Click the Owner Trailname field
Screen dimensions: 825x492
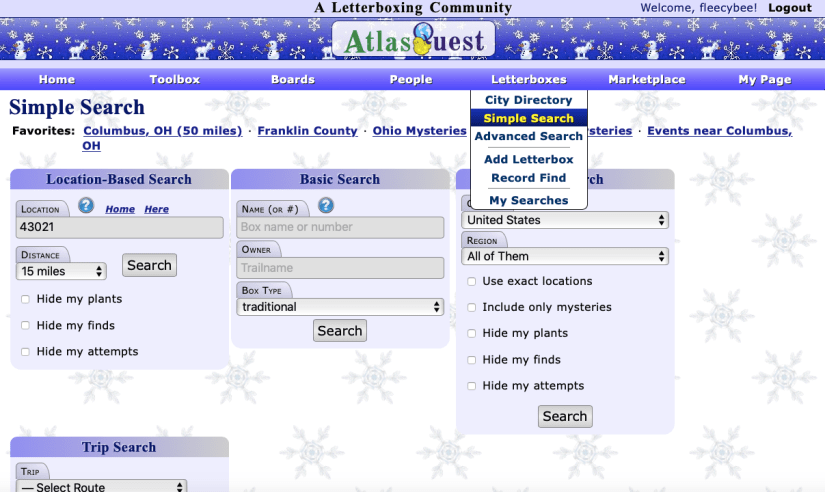tap(340, 268)
